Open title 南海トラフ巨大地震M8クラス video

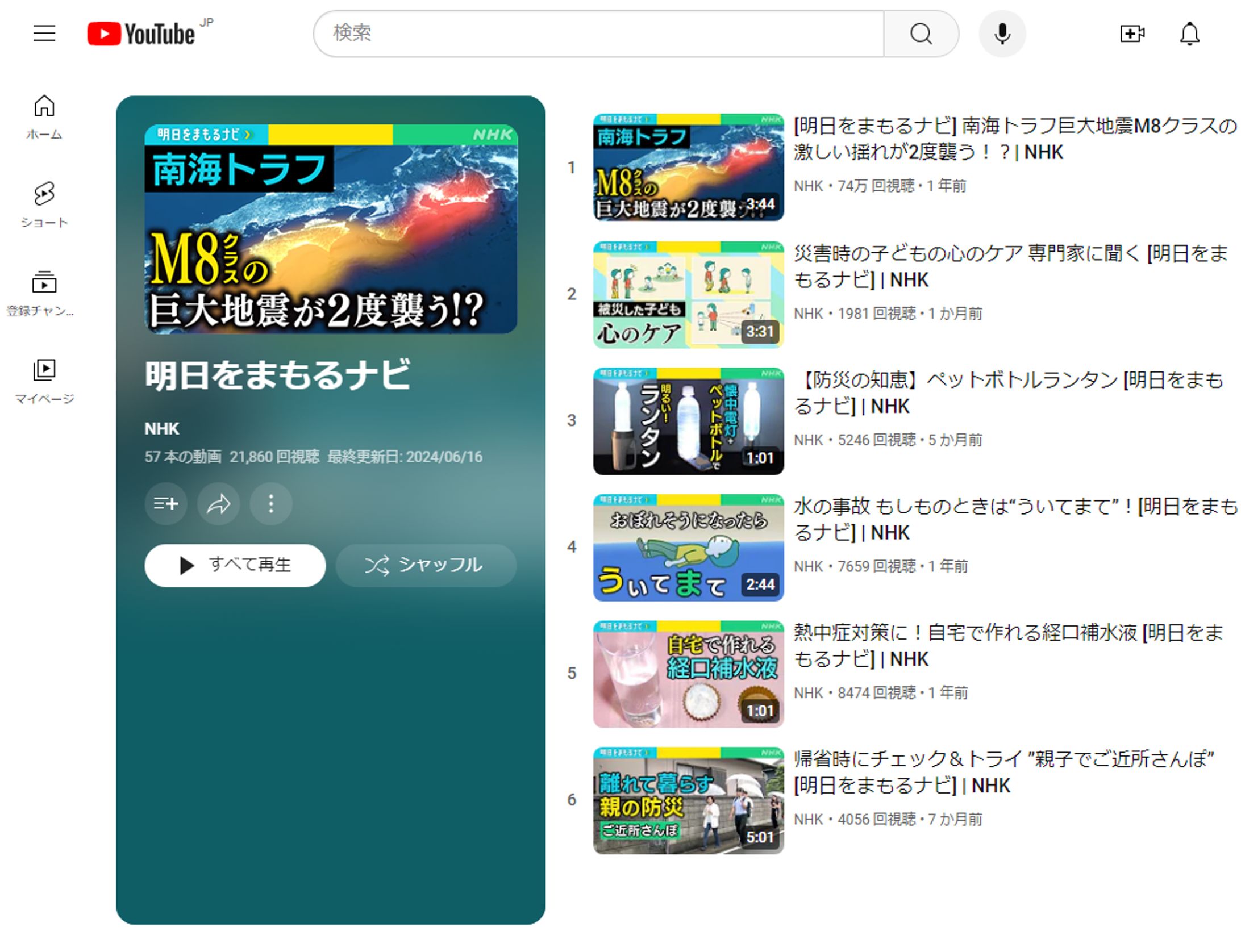coord(1015,139)
